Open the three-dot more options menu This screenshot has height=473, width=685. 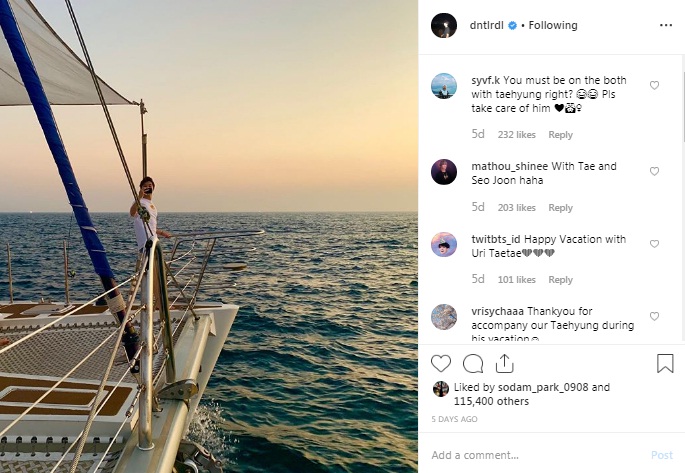pos(666,26)
